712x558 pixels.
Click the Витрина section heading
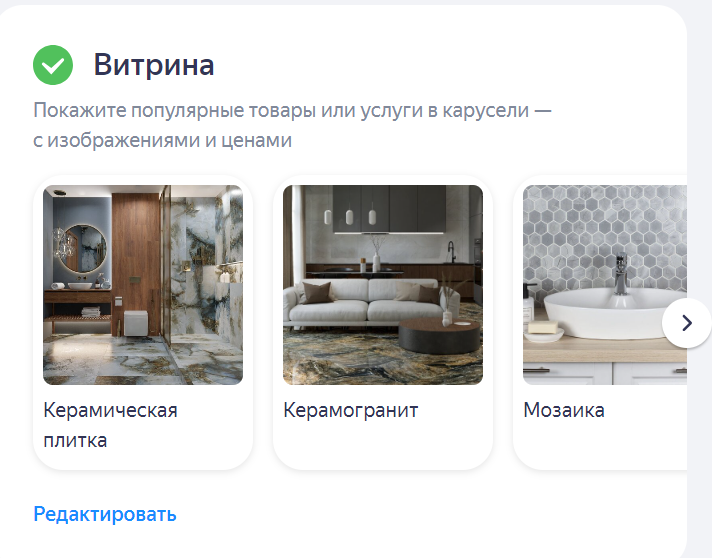(x=154, y=64)
